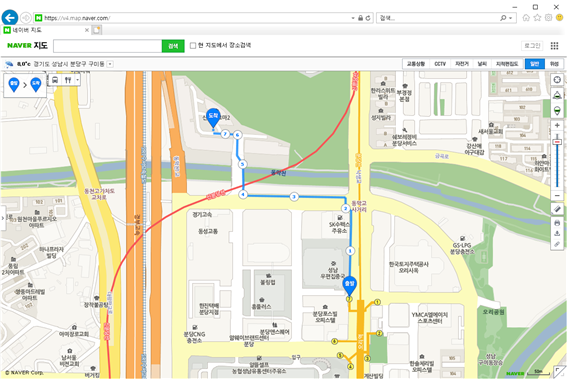Switch to 일반 map view
Viewport: 567px width, 383px height.
point(534,64)
